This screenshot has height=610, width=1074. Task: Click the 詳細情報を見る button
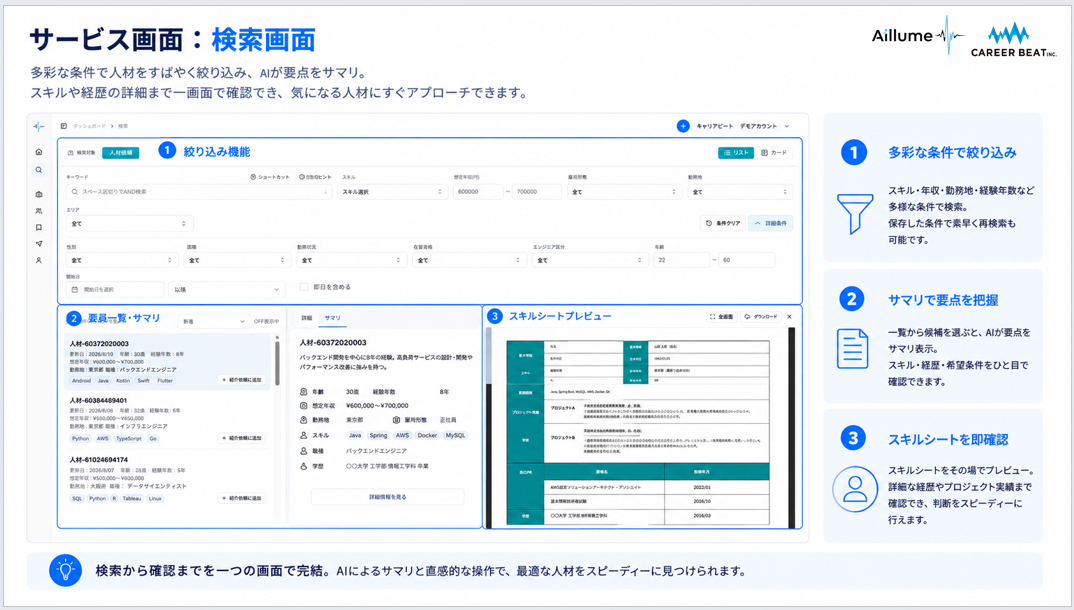pos(388,497)
